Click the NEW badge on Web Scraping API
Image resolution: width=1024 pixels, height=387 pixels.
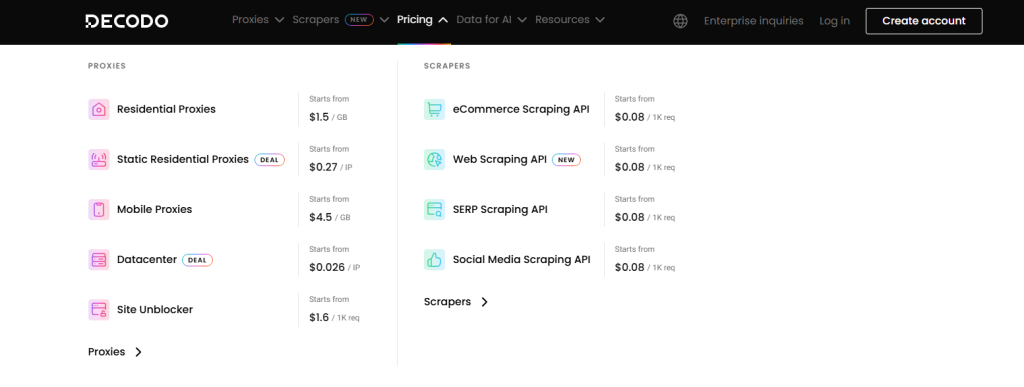click(566, 159)
